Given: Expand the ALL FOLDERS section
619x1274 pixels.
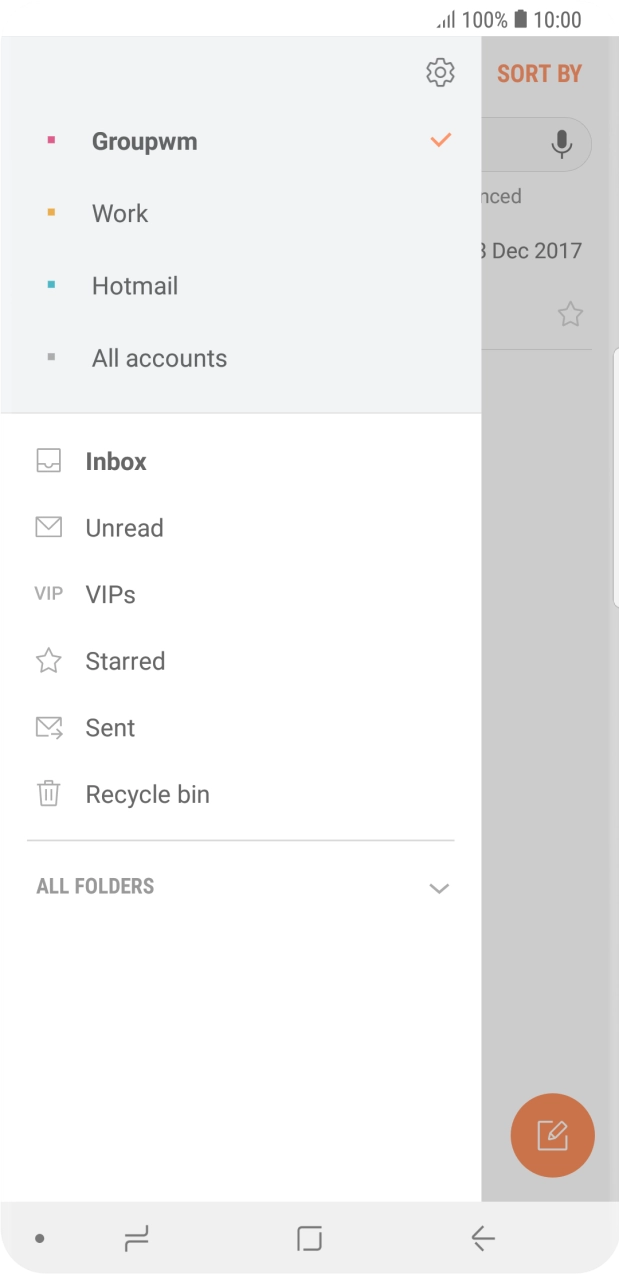Looking at the screenshot, I should coord(438,887).
